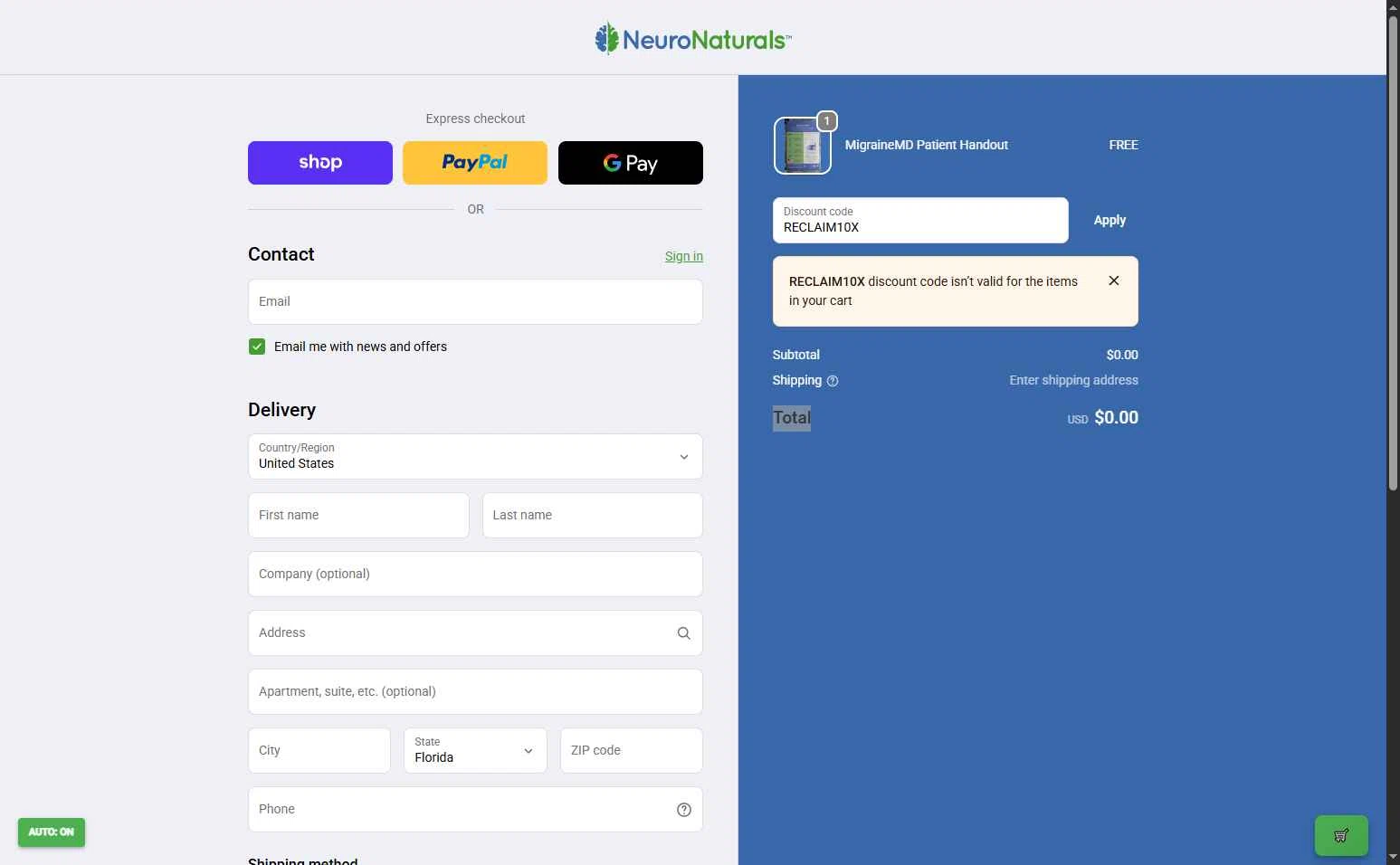The height and width of the screenshot is (865, 1400).
Task: Uncheck Email me with news and offers
Action: click(x=257, y=347)
